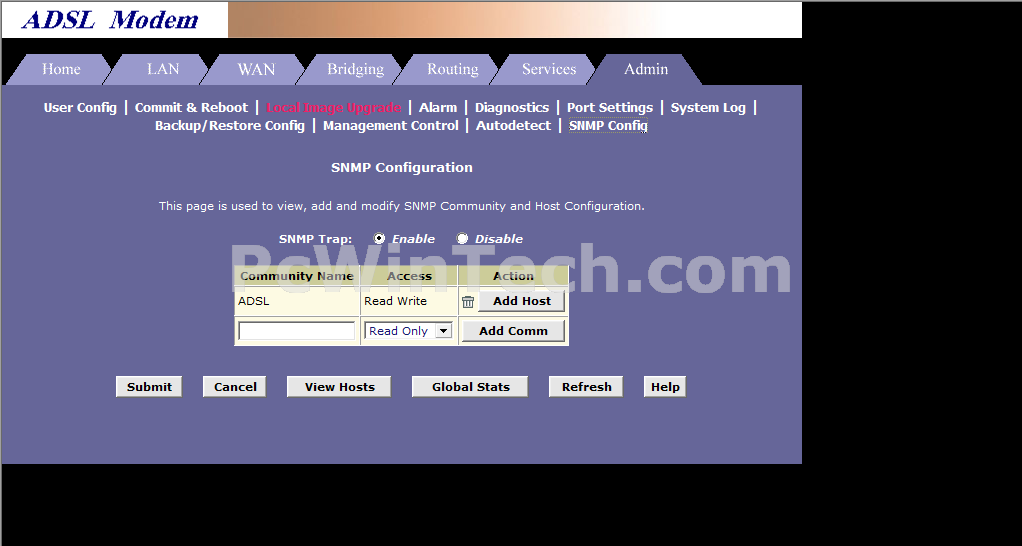Click the Refresh button
This screenshot has width=1022, height=546.
point(586,386)
